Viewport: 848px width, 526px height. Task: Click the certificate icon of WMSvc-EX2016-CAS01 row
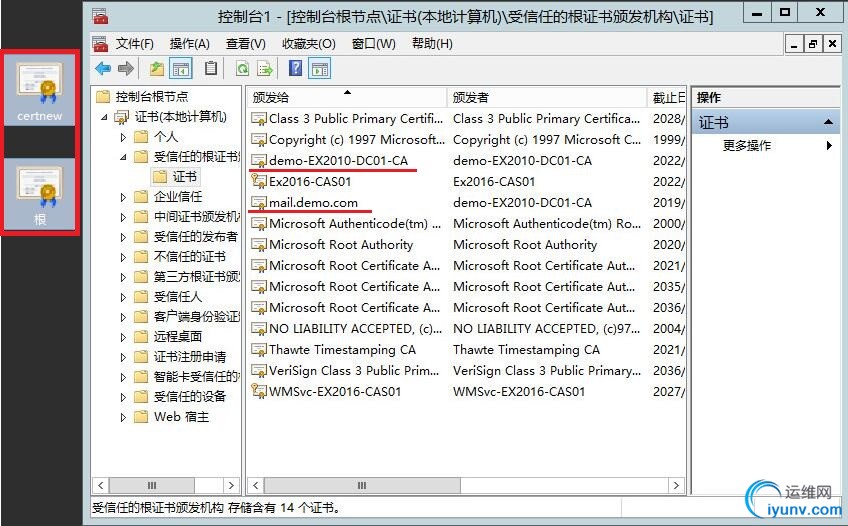259,391
